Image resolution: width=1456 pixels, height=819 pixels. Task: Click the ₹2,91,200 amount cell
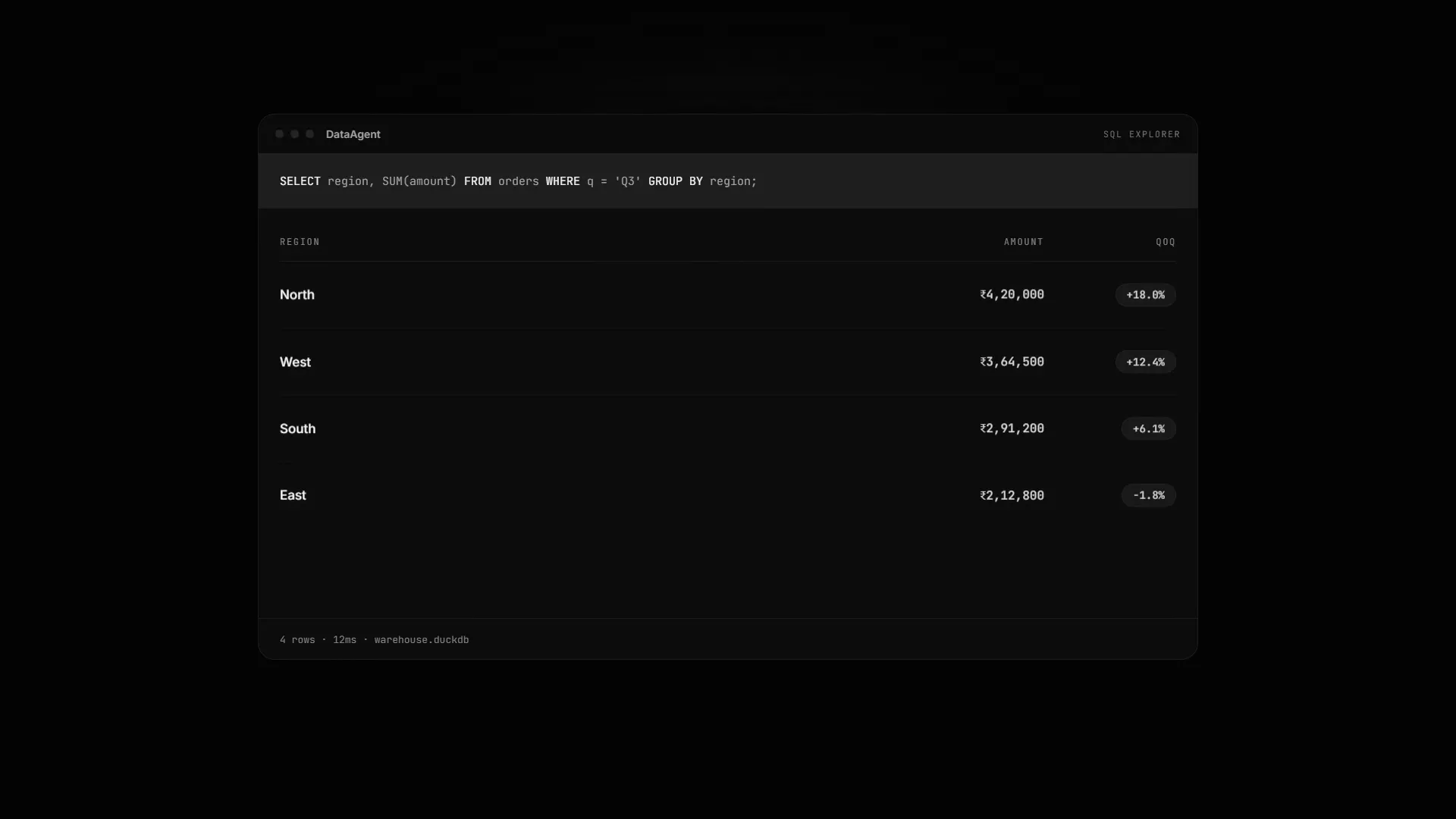[1012, 428]
